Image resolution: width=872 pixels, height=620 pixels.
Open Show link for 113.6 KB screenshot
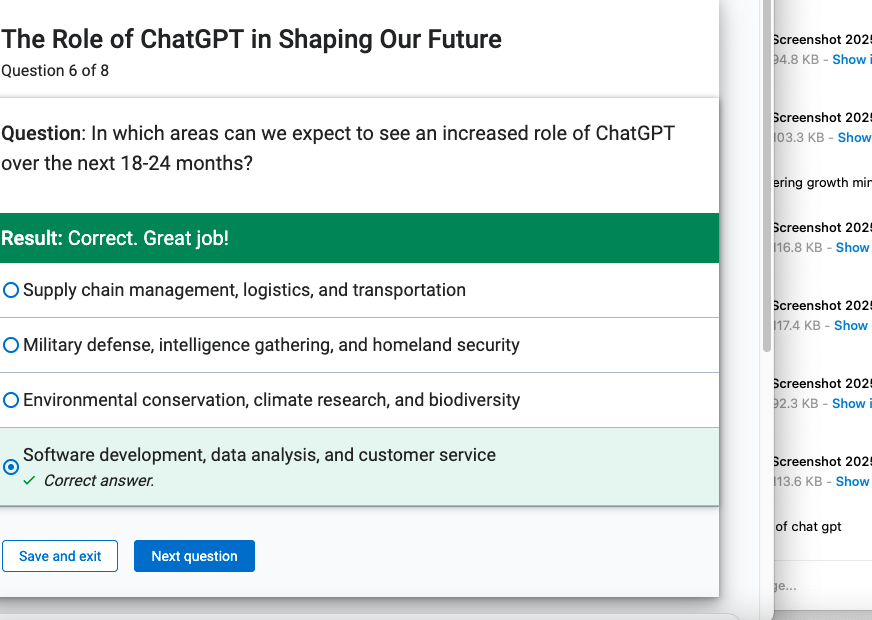click(853, 481)
